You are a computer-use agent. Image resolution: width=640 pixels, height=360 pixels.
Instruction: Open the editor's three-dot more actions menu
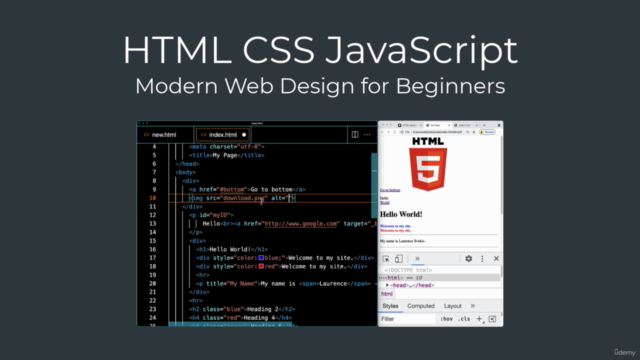pyautogui.click(x=367, y=135)
